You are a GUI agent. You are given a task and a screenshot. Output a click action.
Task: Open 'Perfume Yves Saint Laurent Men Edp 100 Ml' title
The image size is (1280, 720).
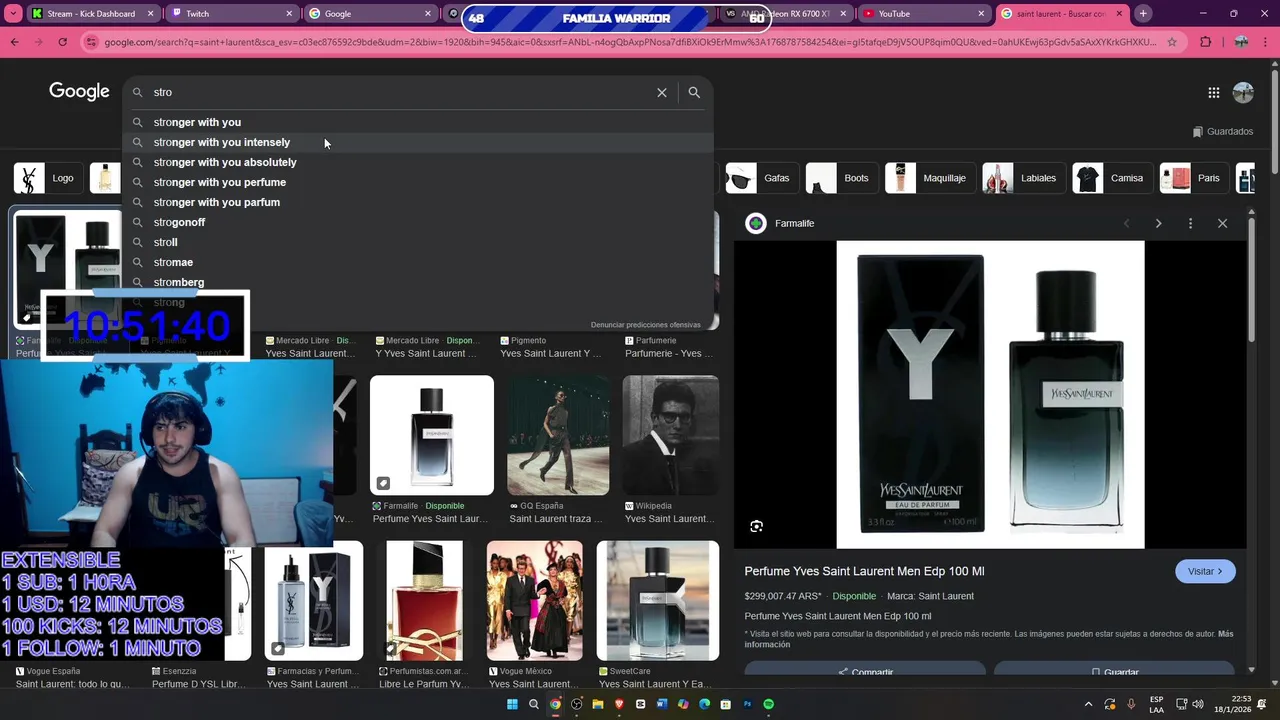click(864, 571)
